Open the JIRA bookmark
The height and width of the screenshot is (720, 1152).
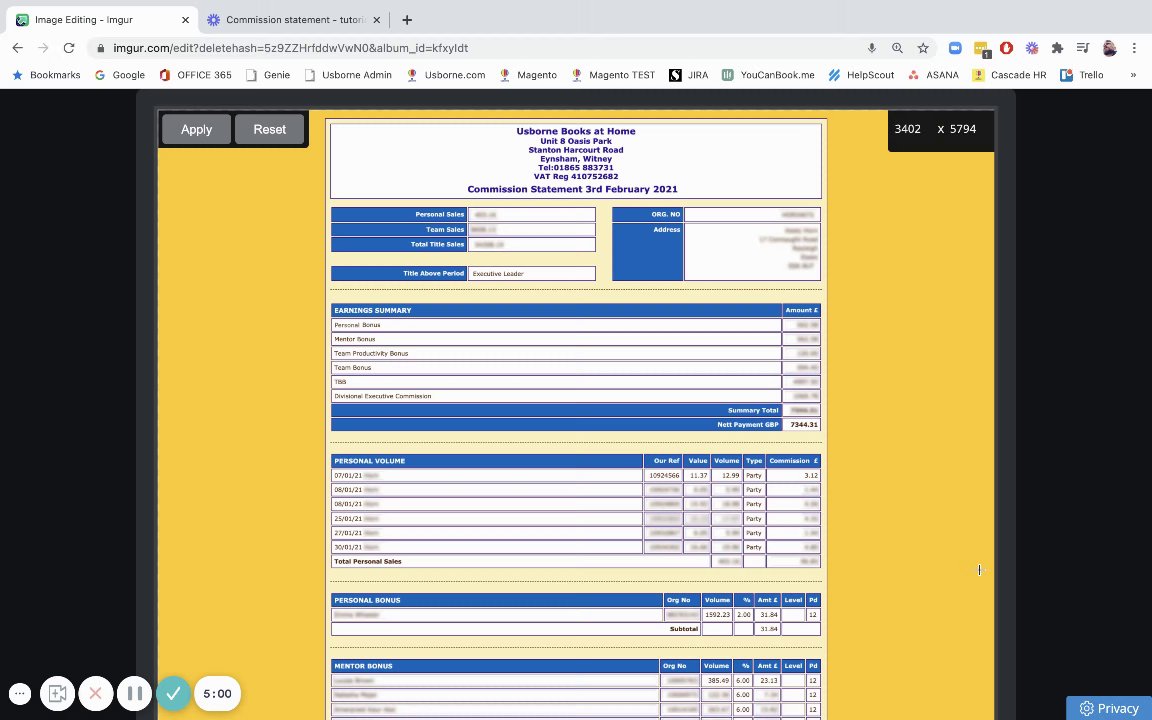688,75
